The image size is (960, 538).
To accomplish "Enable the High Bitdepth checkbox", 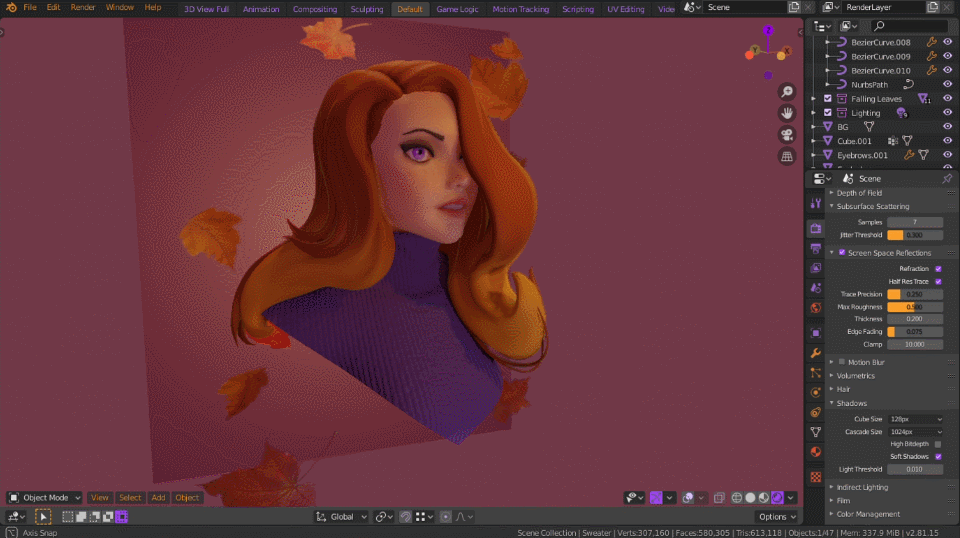I will click(939, 444).
